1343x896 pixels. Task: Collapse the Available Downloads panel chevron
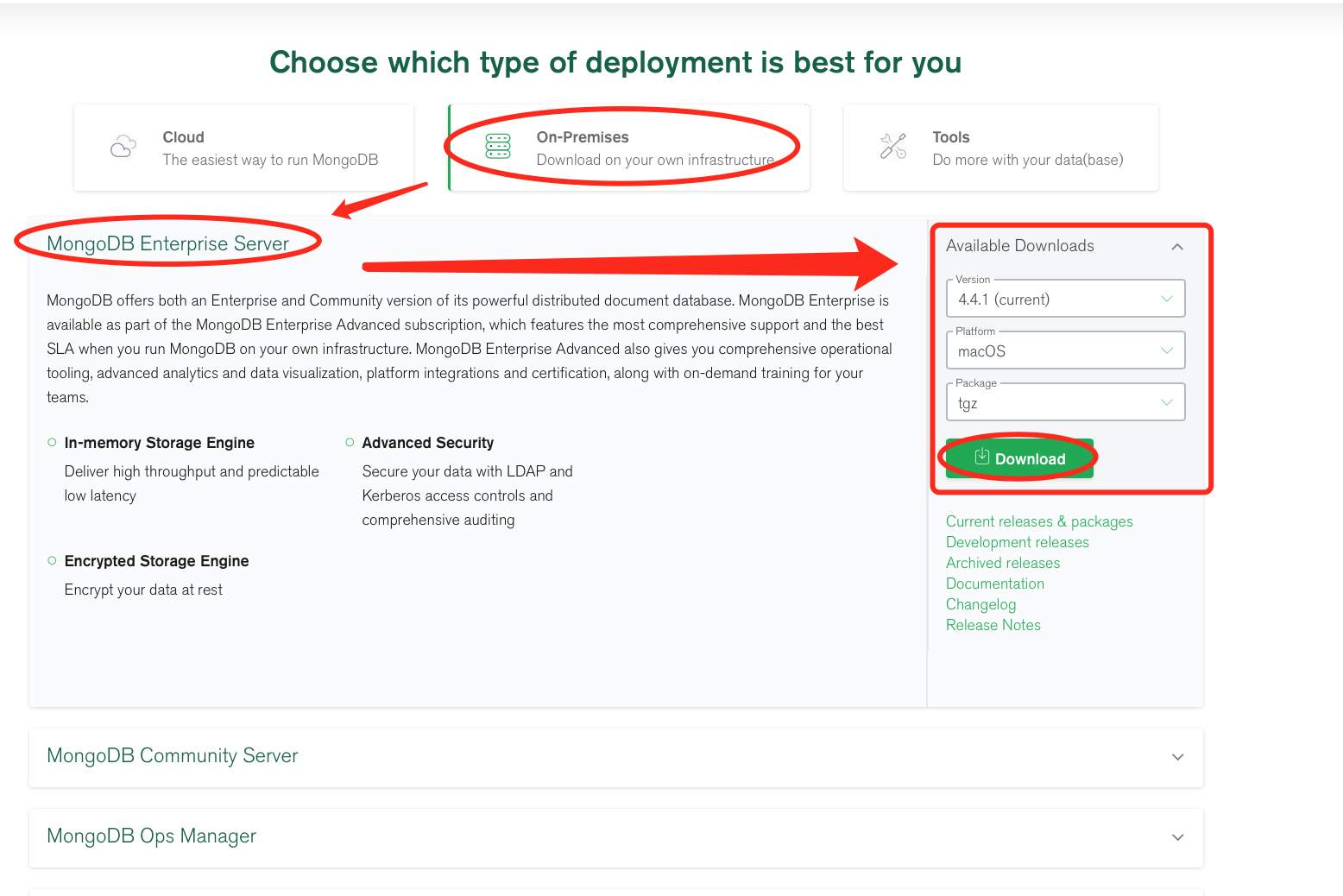tap(1177, 247)
